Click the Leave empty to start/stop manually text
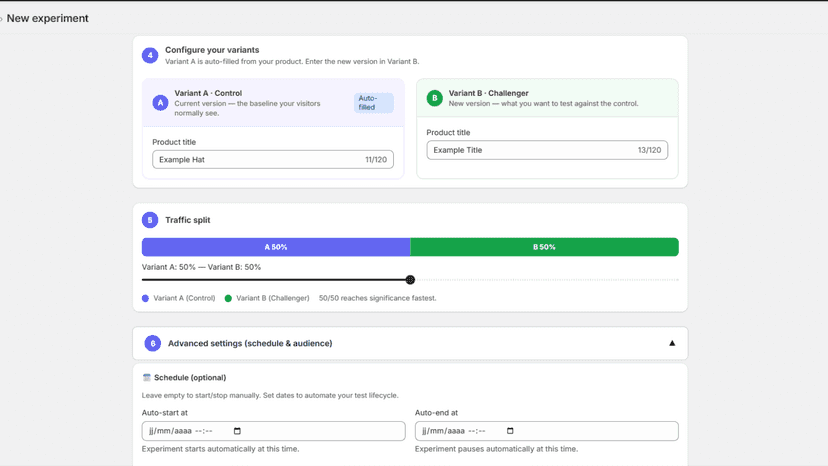 pos(270,395)
